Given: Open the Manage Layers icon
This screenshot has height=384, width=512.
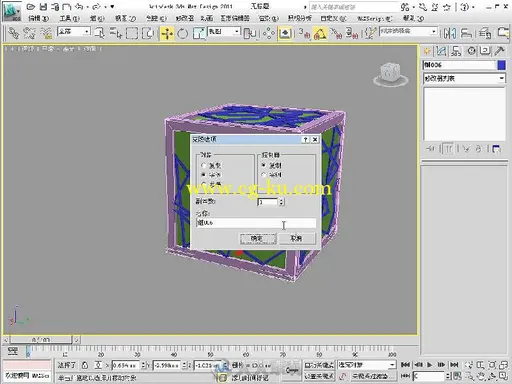Looking at the screenshot, I should [485, 33].
